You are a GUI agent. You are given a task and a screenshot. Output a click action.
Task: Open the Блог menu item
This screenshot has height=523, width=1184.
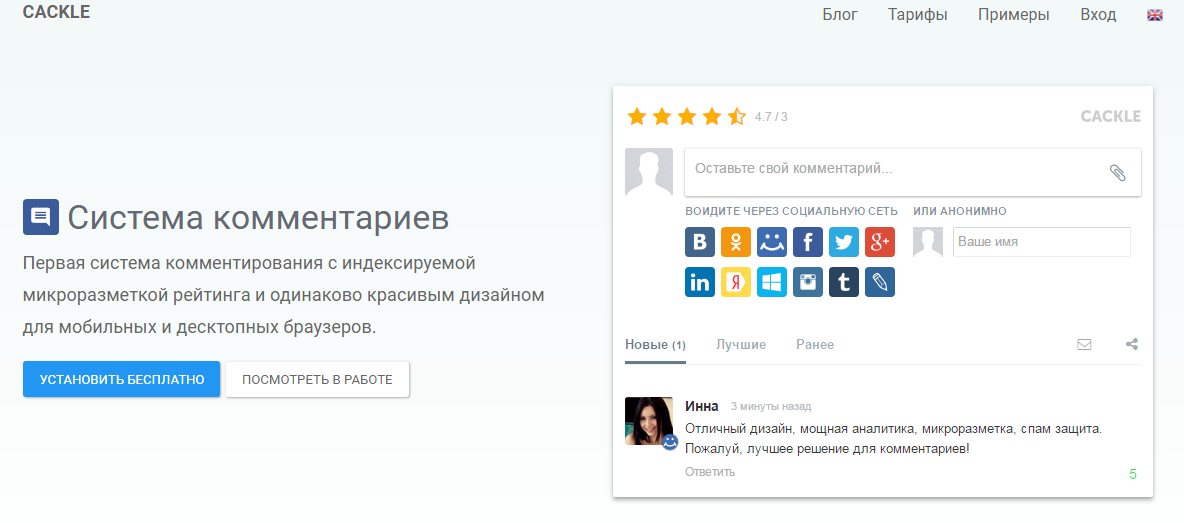coord(840,14)
